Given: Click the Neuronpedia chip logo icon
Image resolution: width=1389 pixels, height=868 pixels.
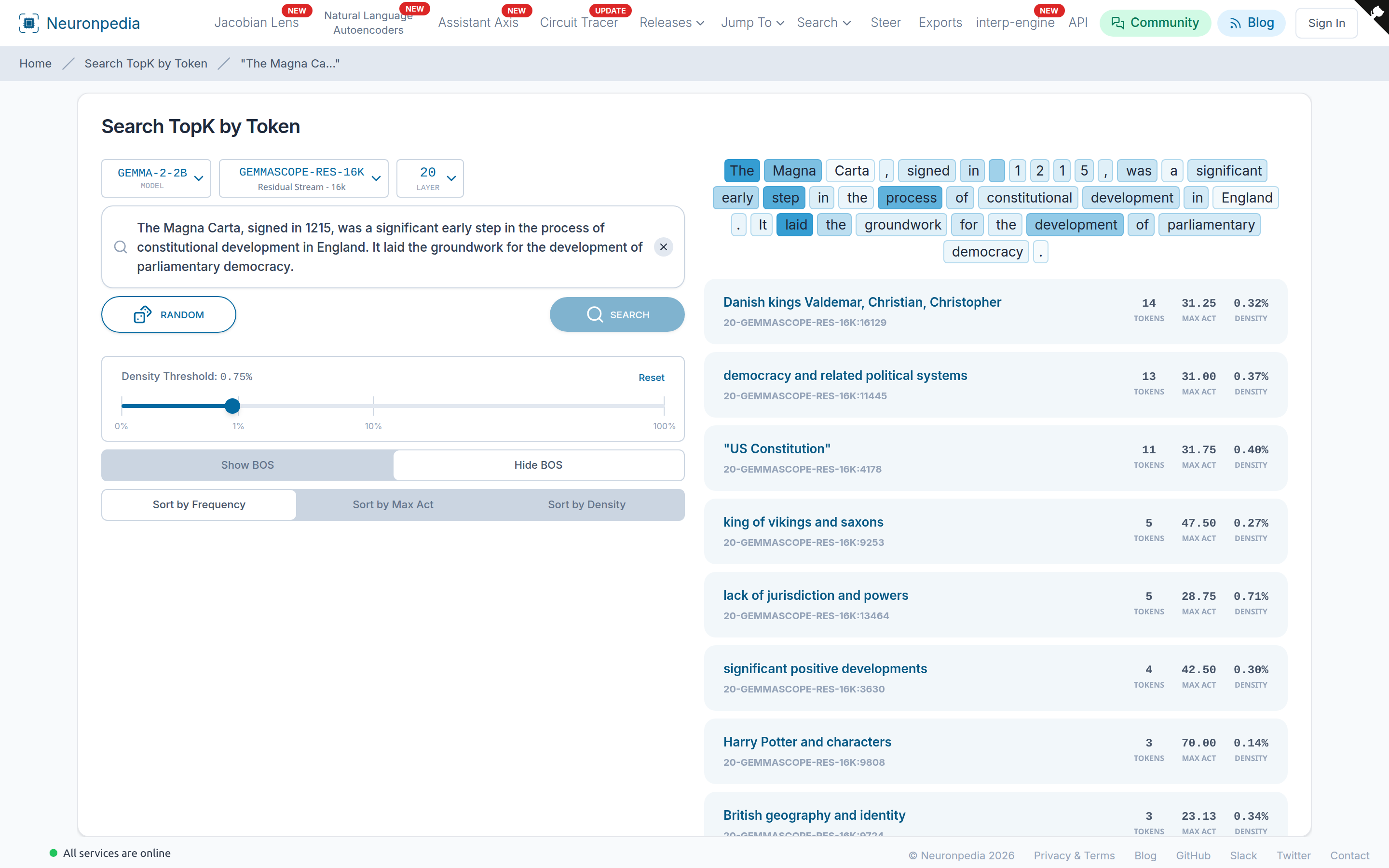Looking at the screenshot, I should (29, 23).
